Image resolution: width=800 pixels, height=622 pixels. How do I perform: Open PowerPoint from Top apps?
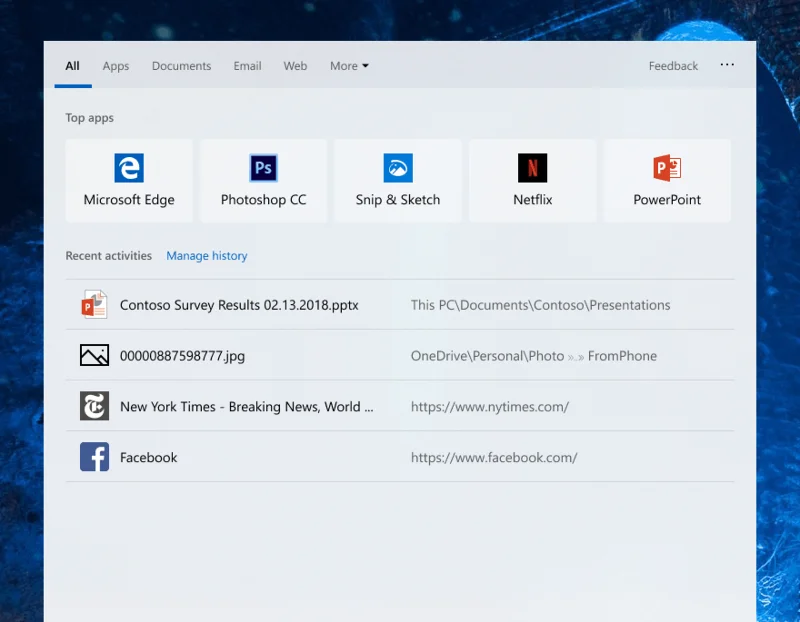click(666, 180)
